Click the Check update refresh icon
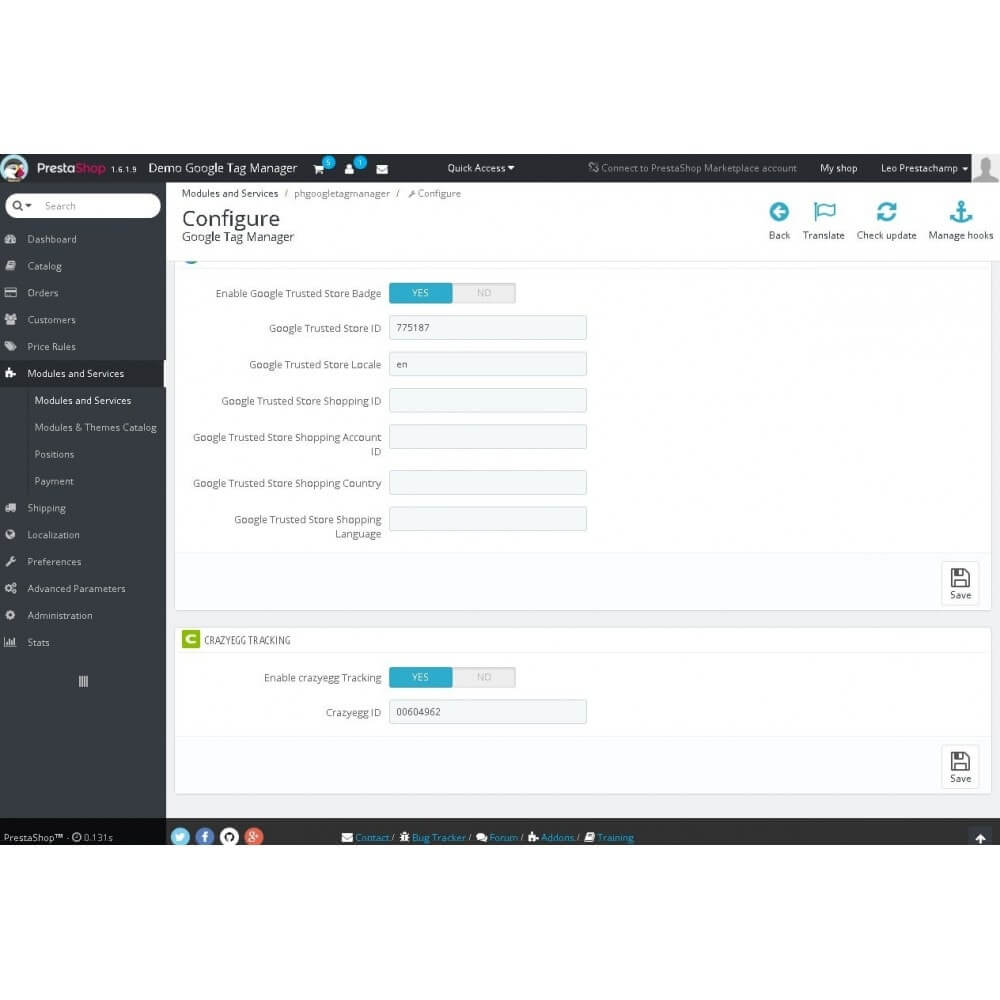Viewport: 1000px width, 1000px height. pyautogui.click(x=886, y=212)
